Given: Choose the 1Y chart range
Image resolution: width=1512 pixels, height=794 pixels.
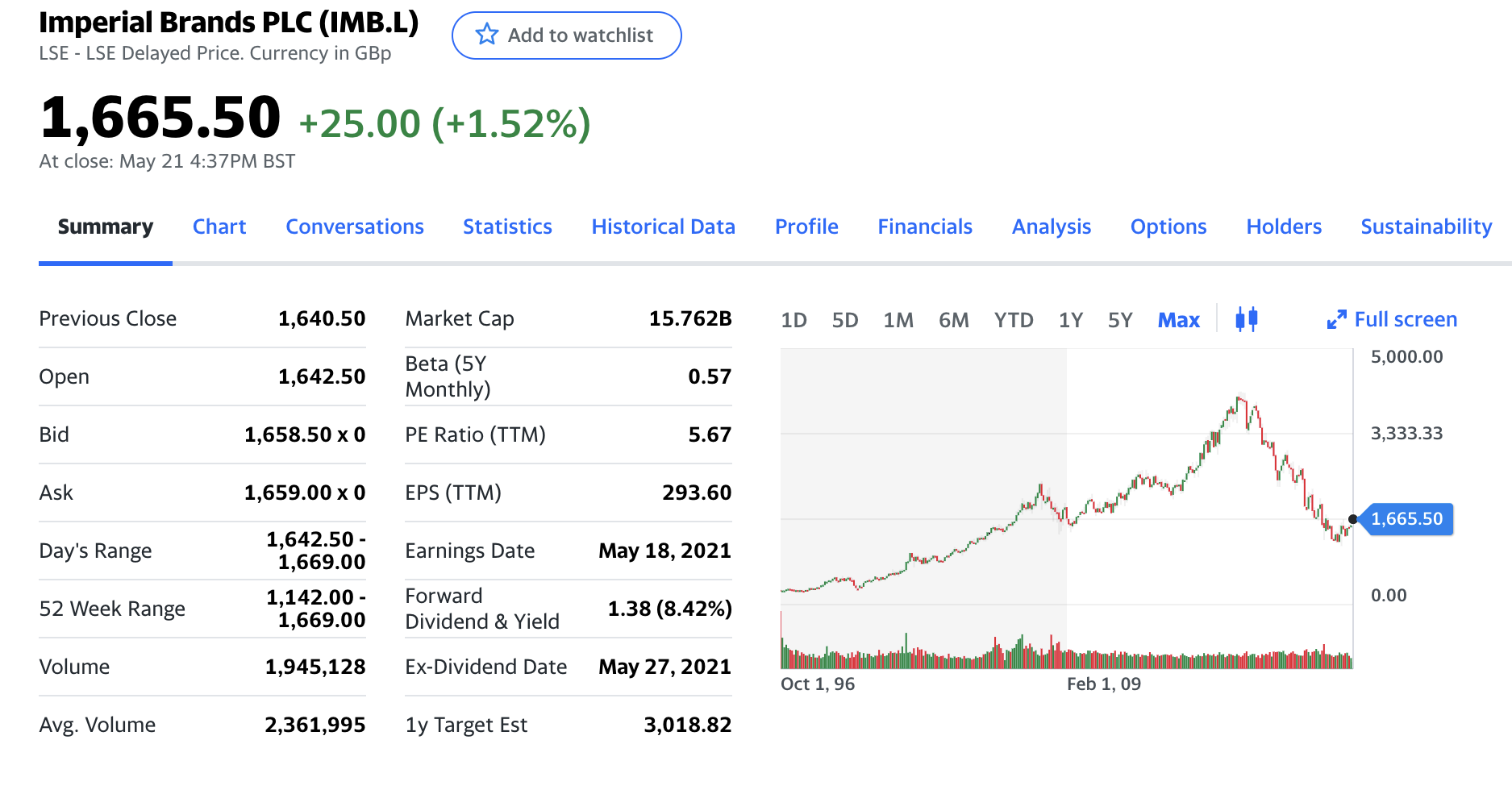Looking at the screenshot, I should pyautogui.click(x=1071, y=321).
